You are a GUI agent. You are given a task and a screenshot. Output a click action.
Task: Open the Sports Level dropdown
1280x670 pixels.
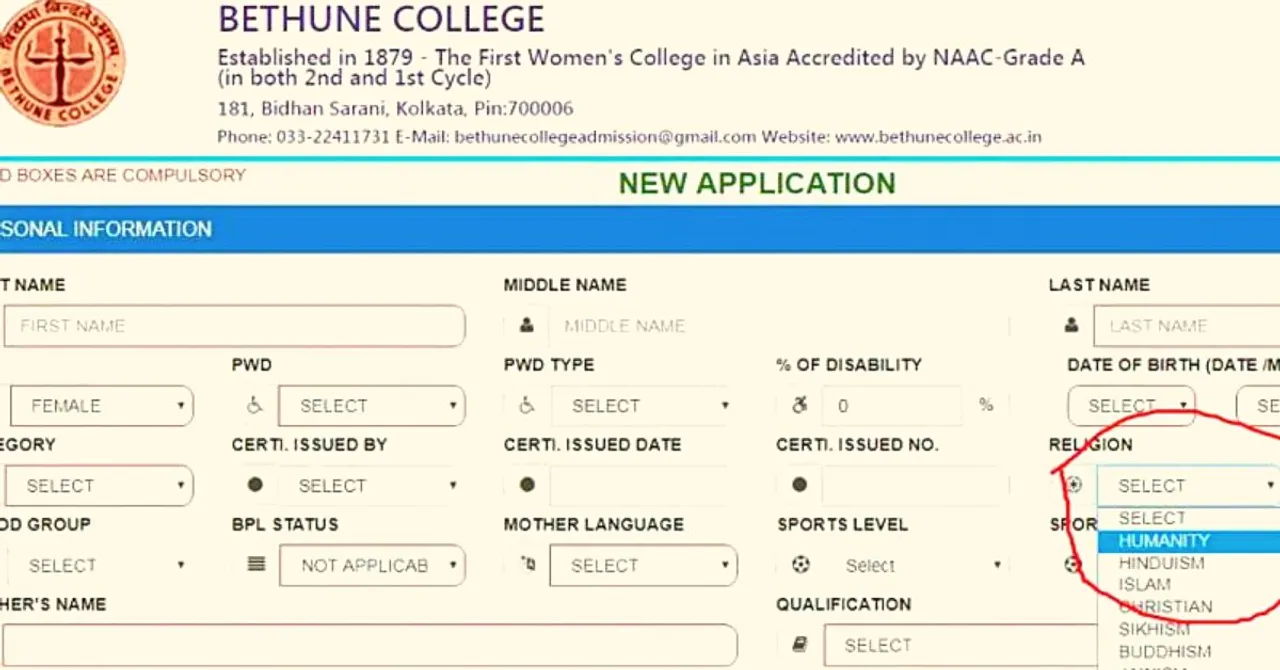pos(915,565)
